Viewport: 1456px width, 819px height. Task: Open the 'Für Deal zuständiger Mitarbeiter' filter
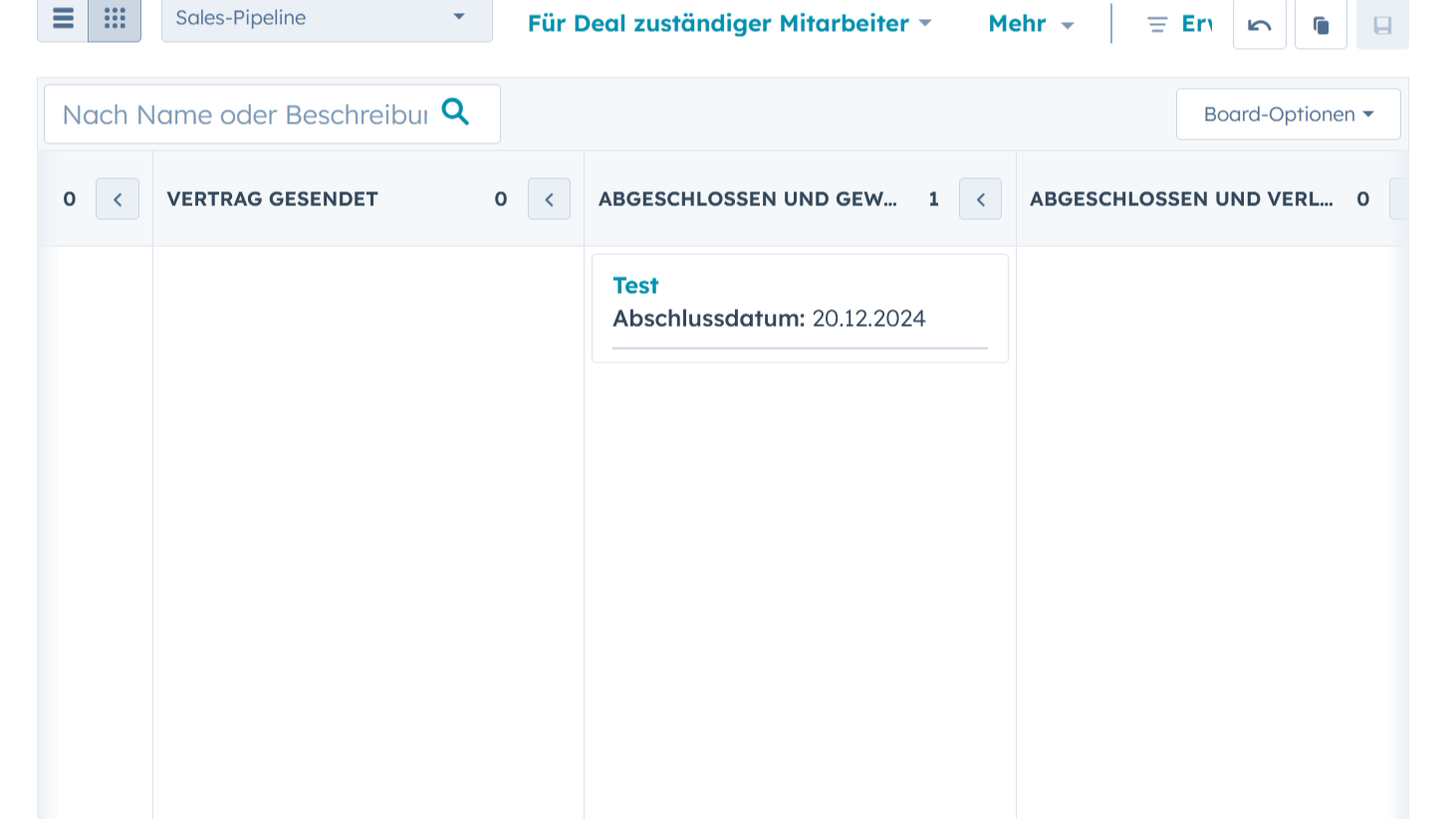click(x=729, y=24)
